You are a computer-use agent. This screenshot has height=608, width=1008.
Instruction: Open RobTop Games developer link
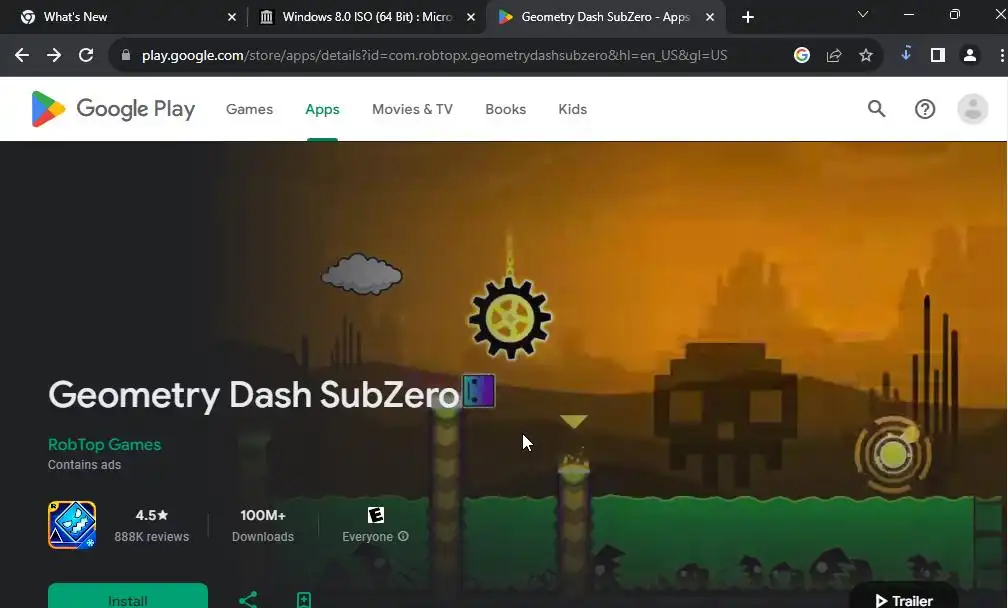point(104,444)
